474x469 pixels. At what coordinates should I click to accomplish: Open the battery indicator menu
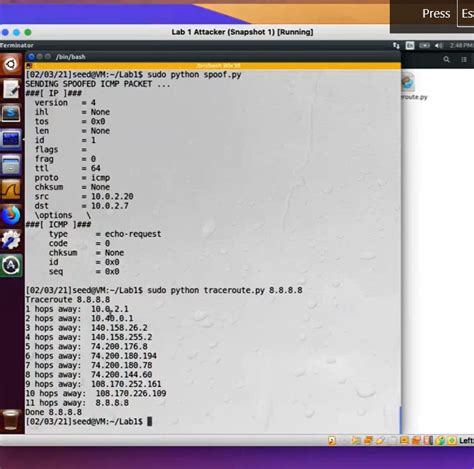[x=424, y=45]
